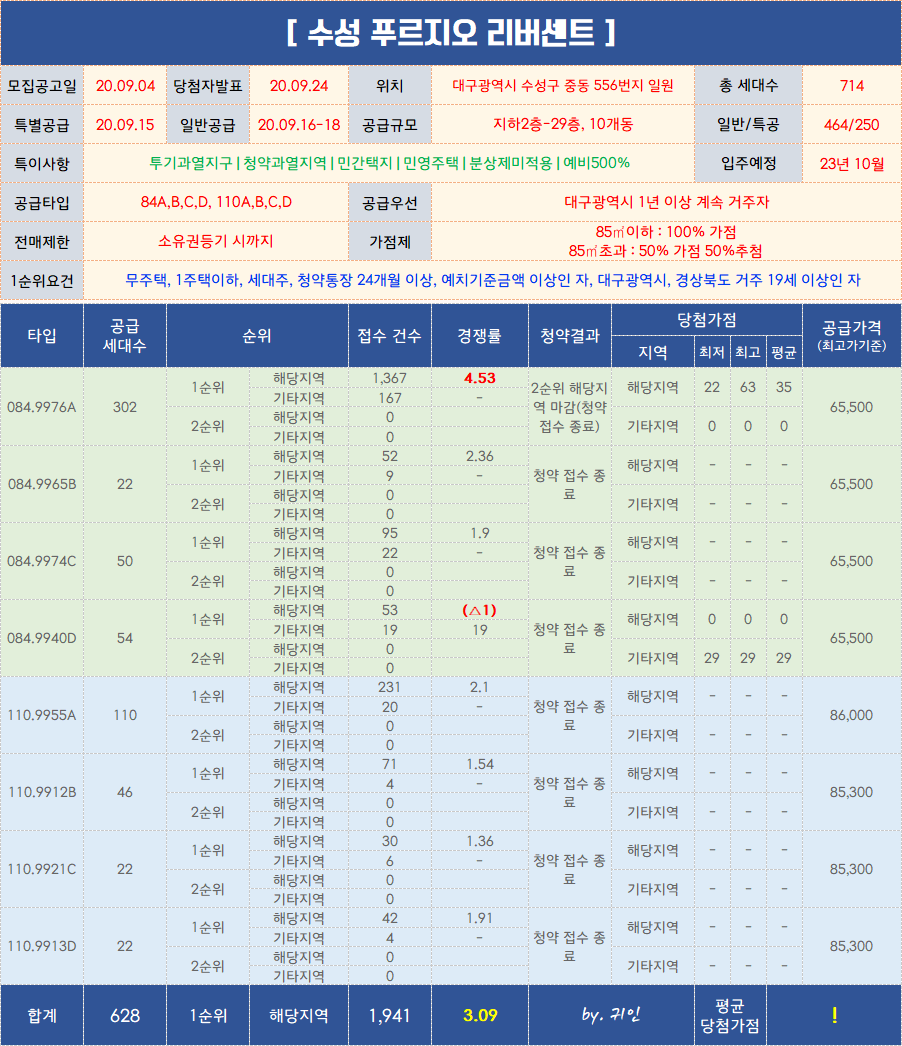
Task: Select type cell 084.9965B
Action: 42,484
